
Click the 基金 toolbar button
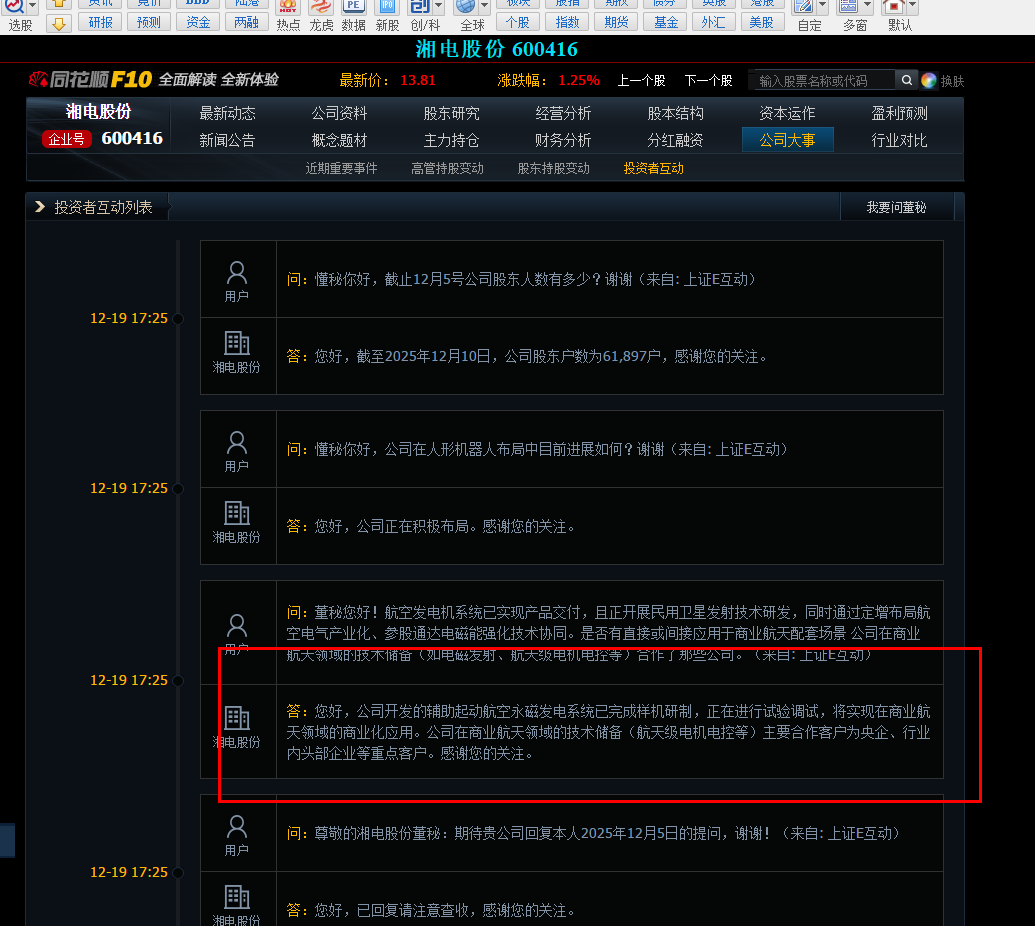click(x=665, y=22)
